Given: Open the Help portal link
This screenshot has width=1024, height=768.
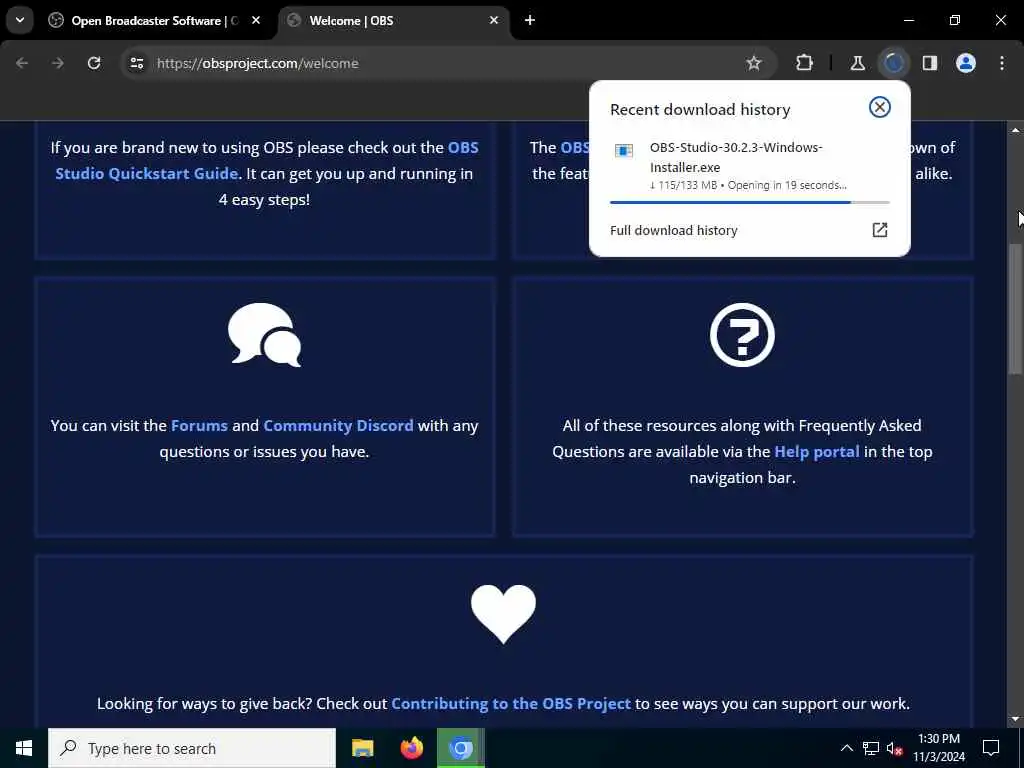Looking at the screenshot, I should tap(816, 452).
